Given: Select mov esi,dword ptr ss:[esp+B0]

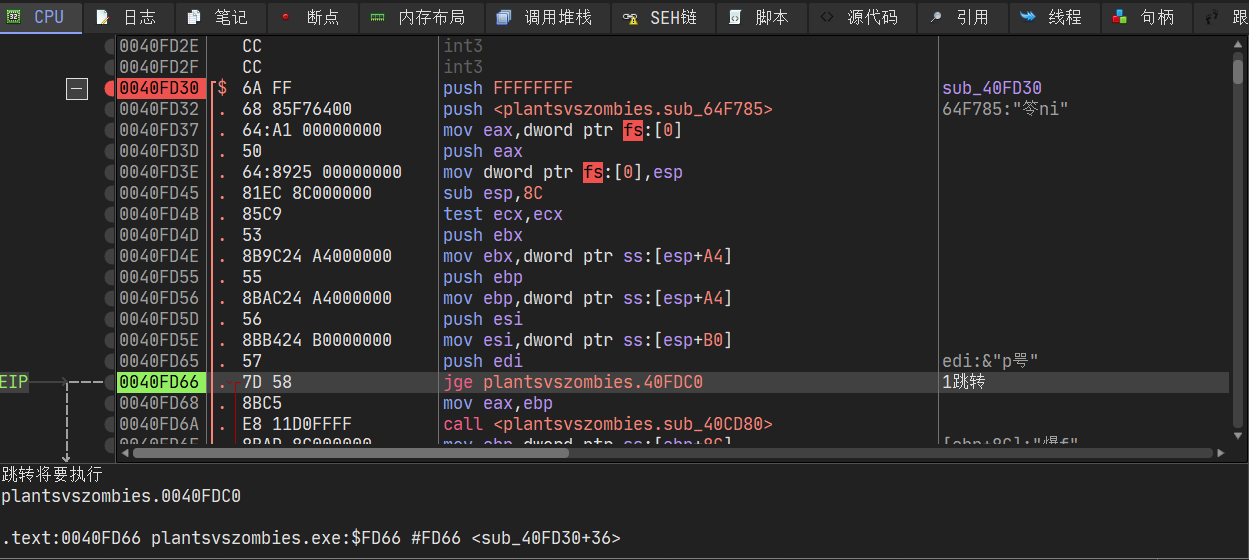Looking at the screenshot, I should pos(588,340).
